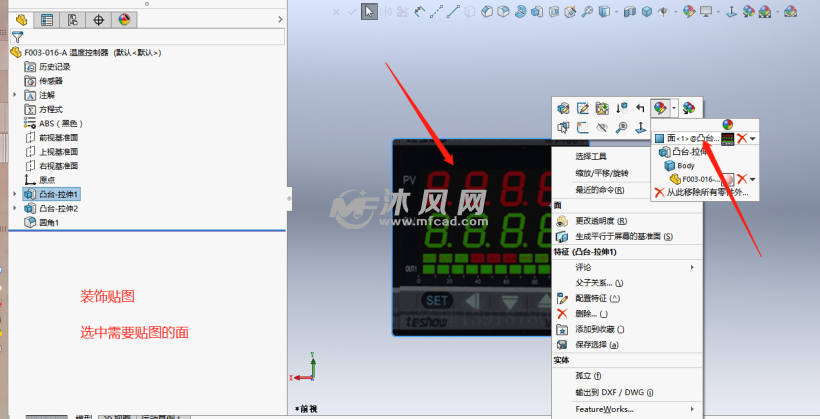Viewport: 820px width, 419px height.
Task: Click the undo-style back arrow icon
Action: (x=641, y=108)
